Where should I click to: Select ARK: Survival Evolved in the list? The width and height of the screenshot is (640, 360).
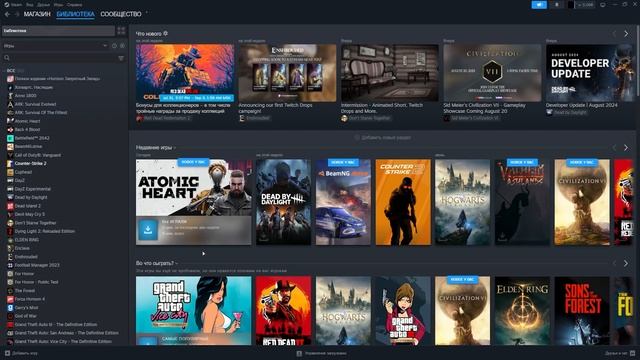pos(35,104)
